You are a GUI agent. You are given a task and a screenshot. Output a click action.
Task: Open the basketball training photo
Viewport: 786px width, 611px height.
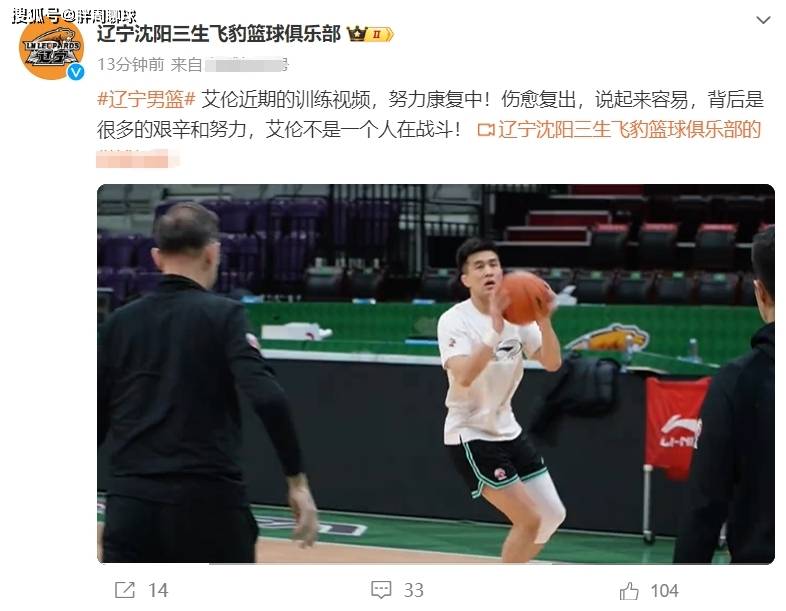coord(436,374)
